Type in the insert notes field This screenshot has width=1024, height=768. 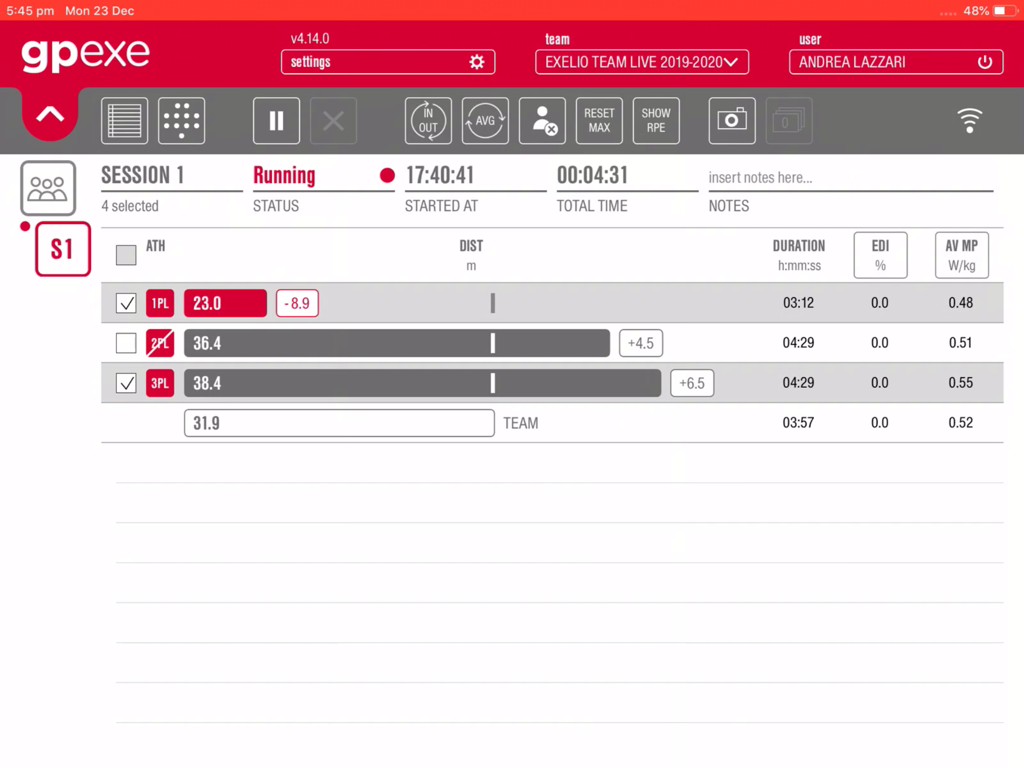coord(850,175)
